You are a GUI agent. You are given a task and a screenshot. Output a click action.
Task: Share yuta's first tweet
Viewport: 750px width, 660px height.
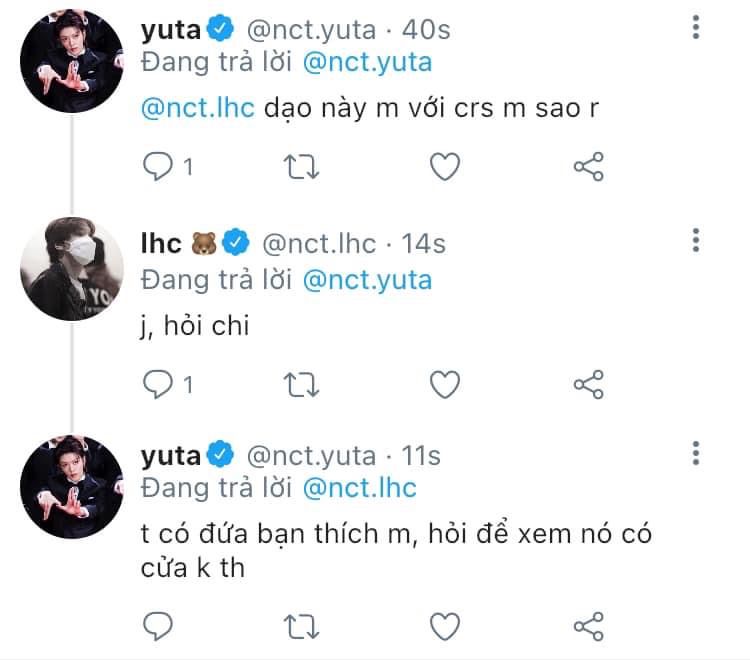pos(589,167)
